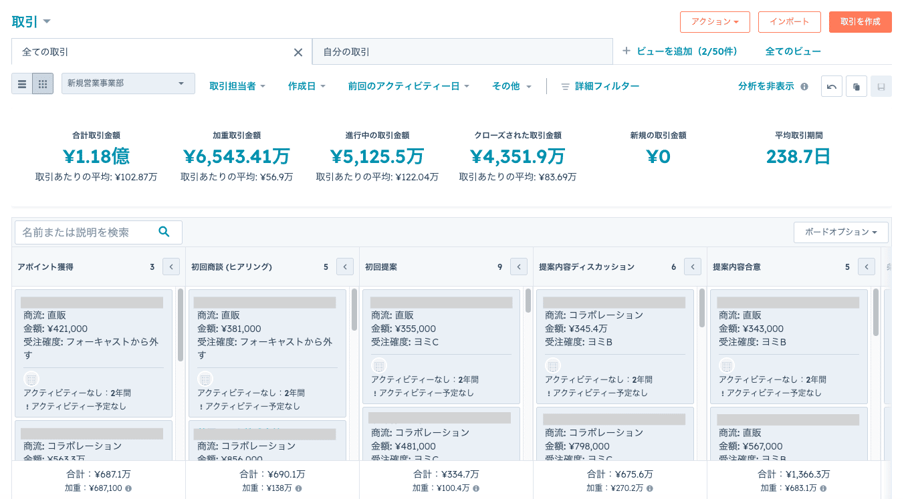This screenshot has width=908, height=499.
Task: Click scrollbar in 初回提案 column
Action: pyautogui.click(x=528, y=301)
